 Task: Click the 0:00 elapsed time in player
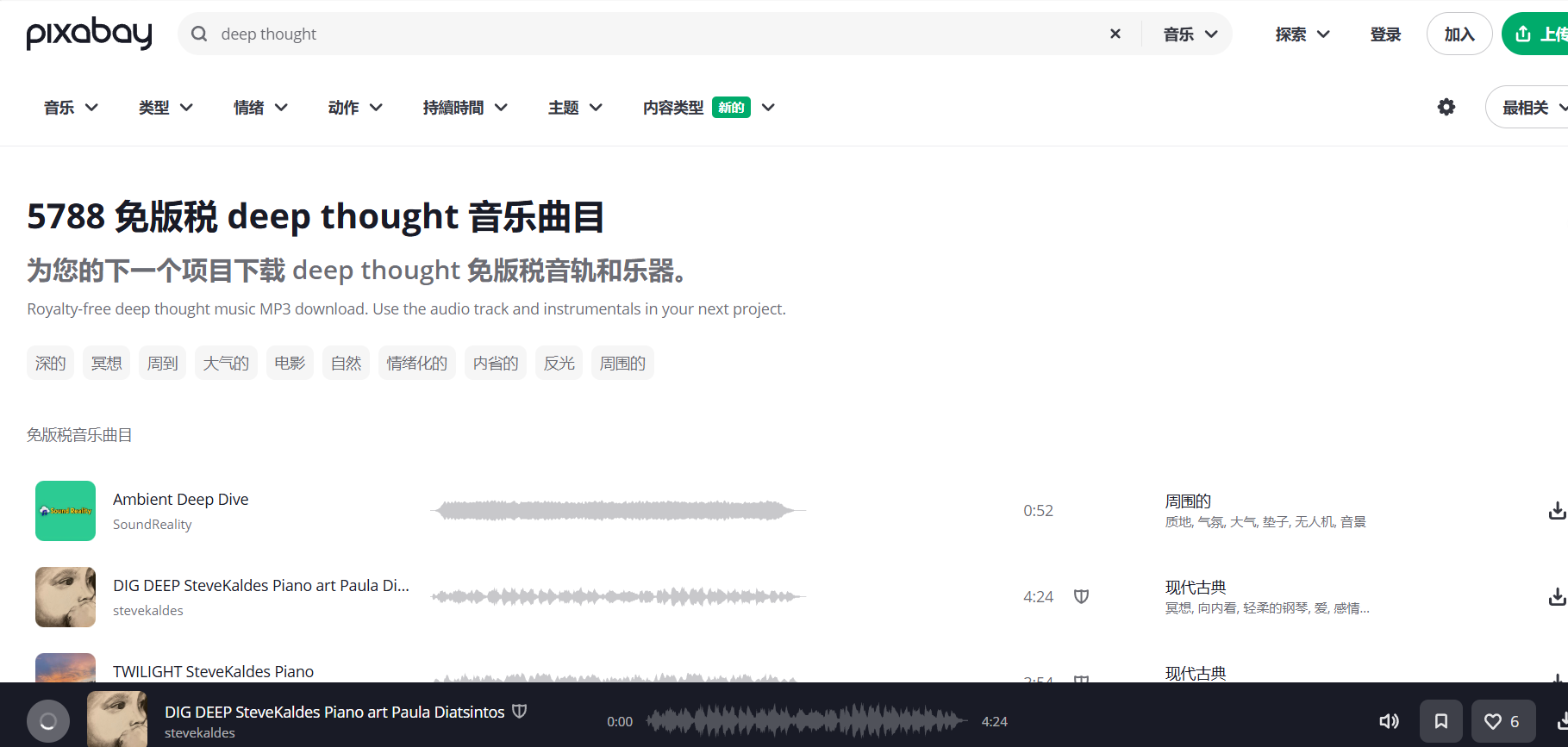pyautogui.click(x=620, y=721)
